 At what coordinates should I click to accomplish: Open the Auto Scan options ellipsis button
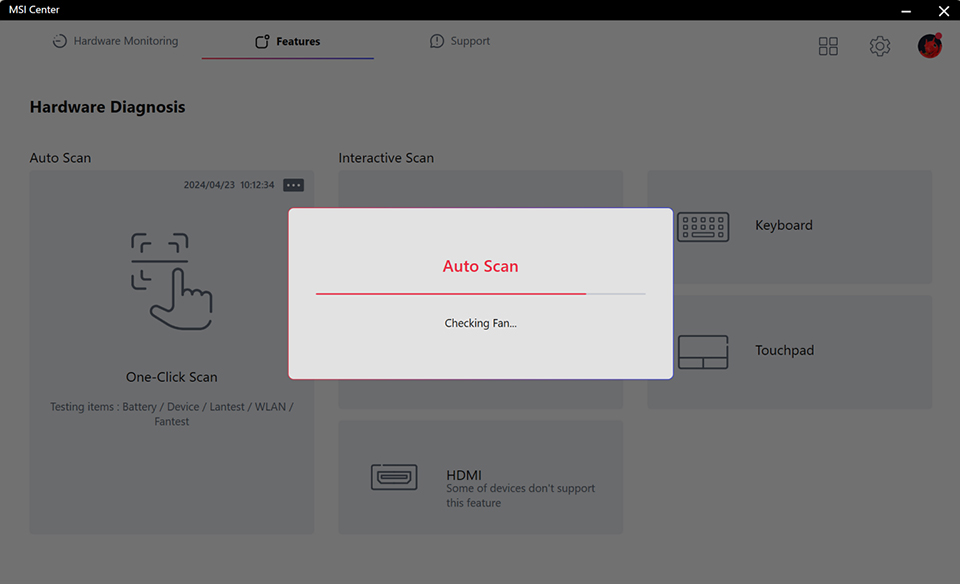click(x=293, y=185)
